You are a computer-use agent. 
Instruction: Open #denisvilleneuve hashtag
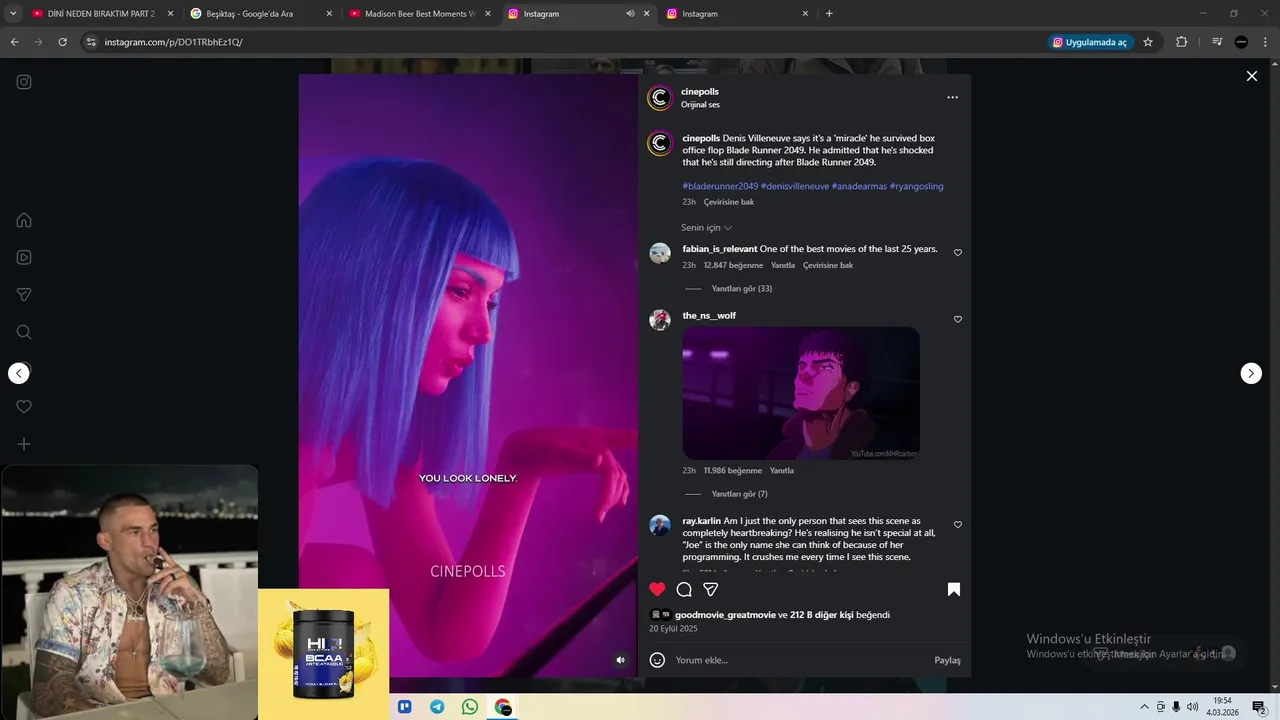click(x=795, y=186)
